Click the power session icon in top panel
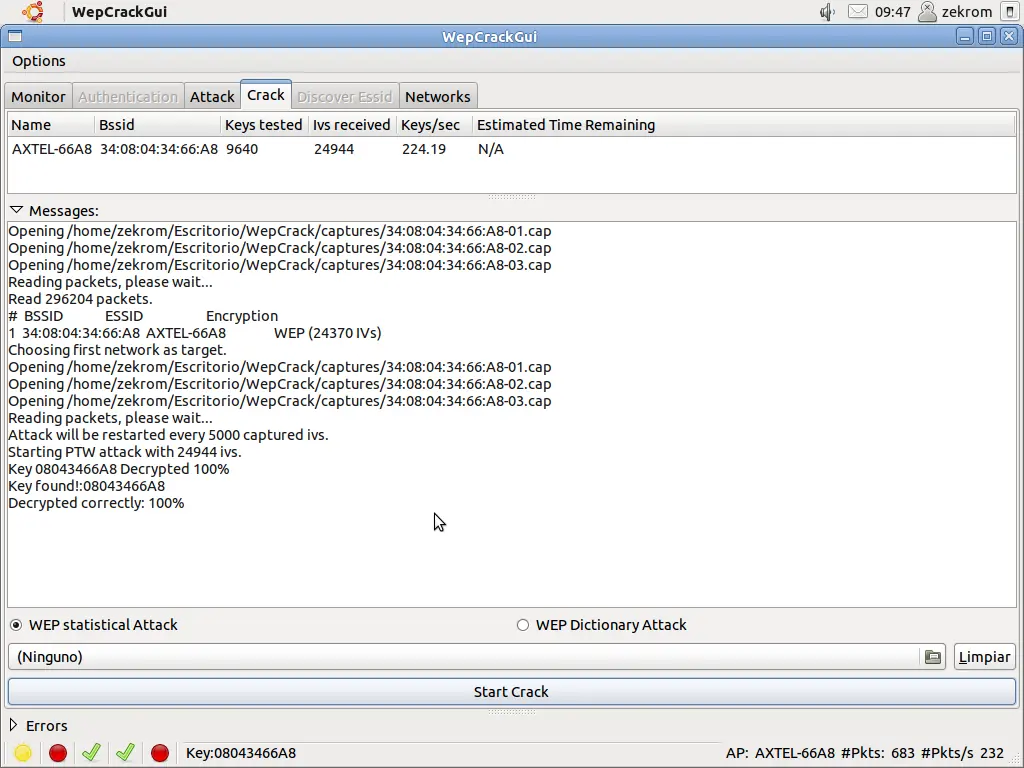This screenshot has height=768, width=1024. click(x=1010, y=12)
